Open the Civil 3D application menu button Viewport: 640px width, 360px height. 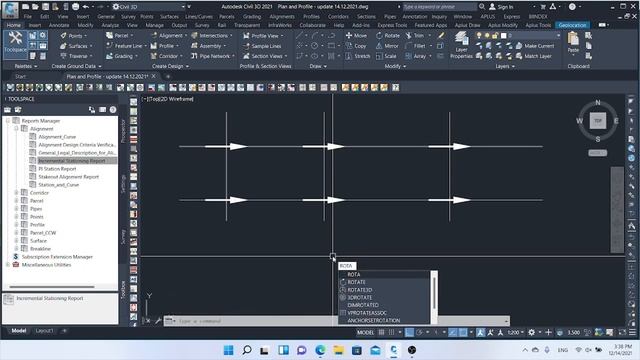pyautogui.click(x=9, y=9)
